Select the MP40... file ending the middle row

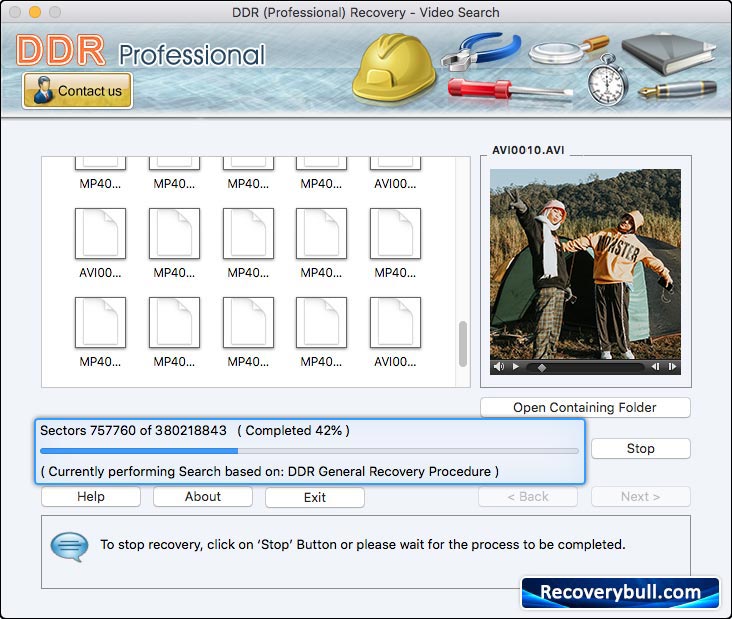tap(395, 243)
